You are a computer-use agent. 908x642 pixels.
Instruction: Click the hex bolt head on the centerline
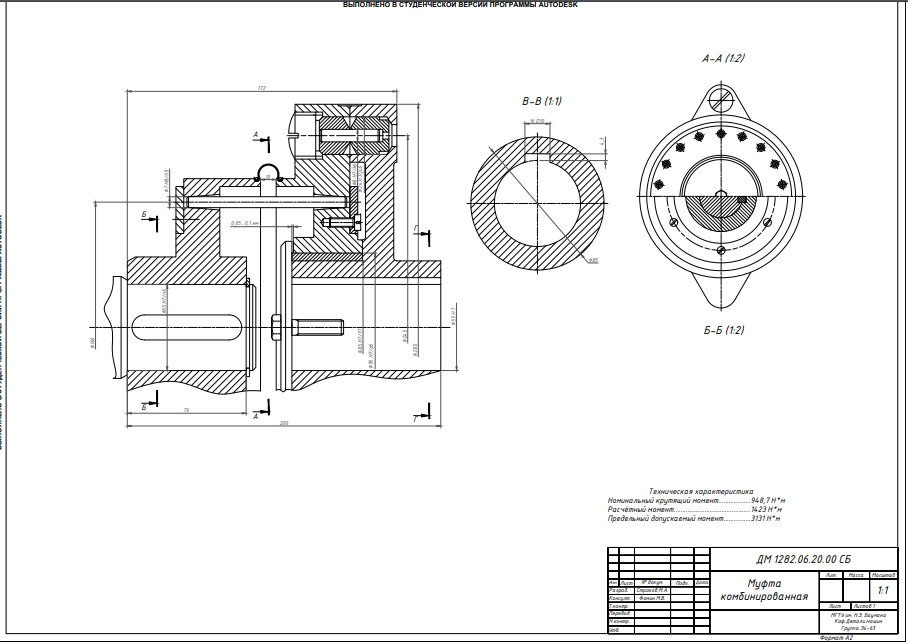[x=276, y=328]
